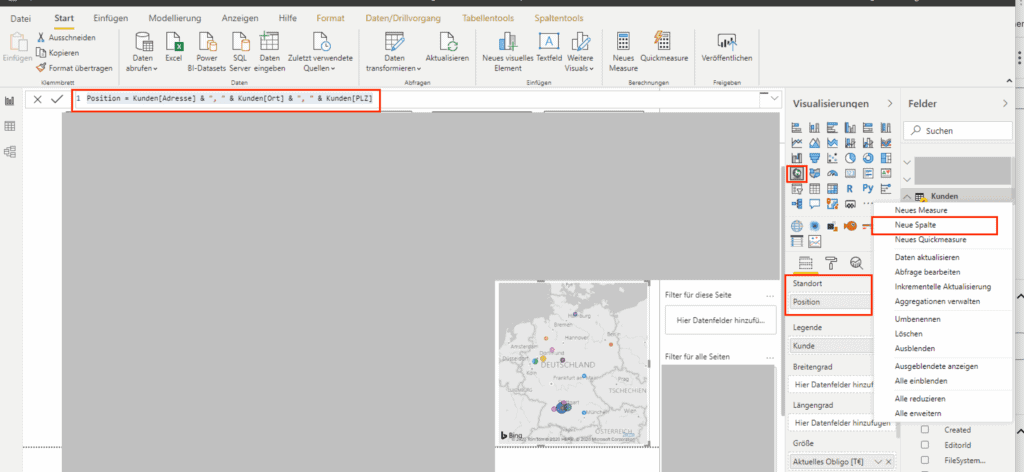Screen dimensions: 1024x472
Task: Expand the formula bar dropdown arrow
Action: click(x=773, y=99)
